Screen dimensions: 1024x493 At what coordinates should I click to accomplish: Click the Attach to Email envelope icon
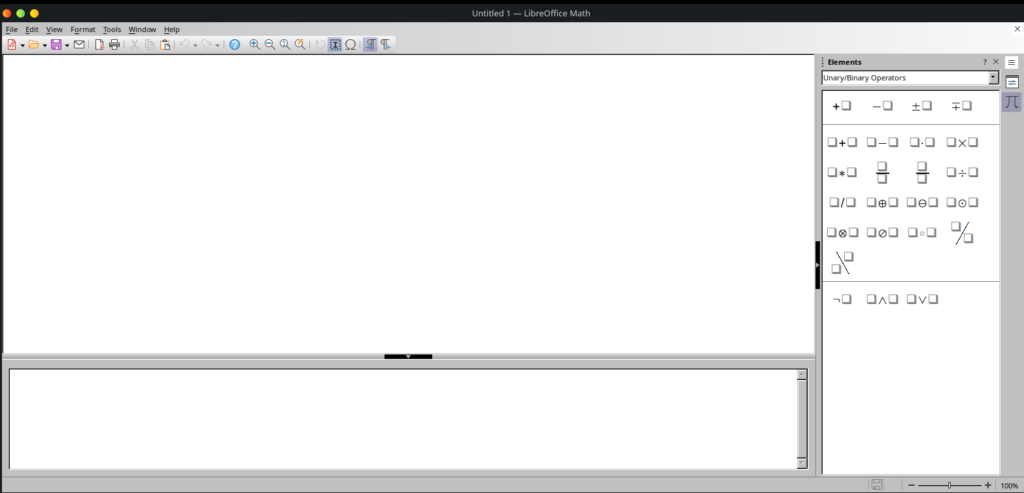[79, 45]
